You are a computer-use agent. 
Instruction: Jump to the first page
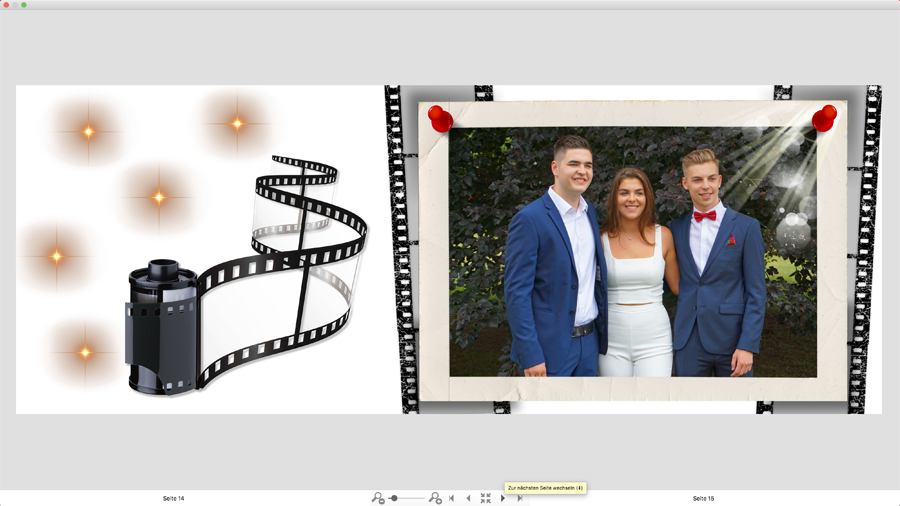452,498
